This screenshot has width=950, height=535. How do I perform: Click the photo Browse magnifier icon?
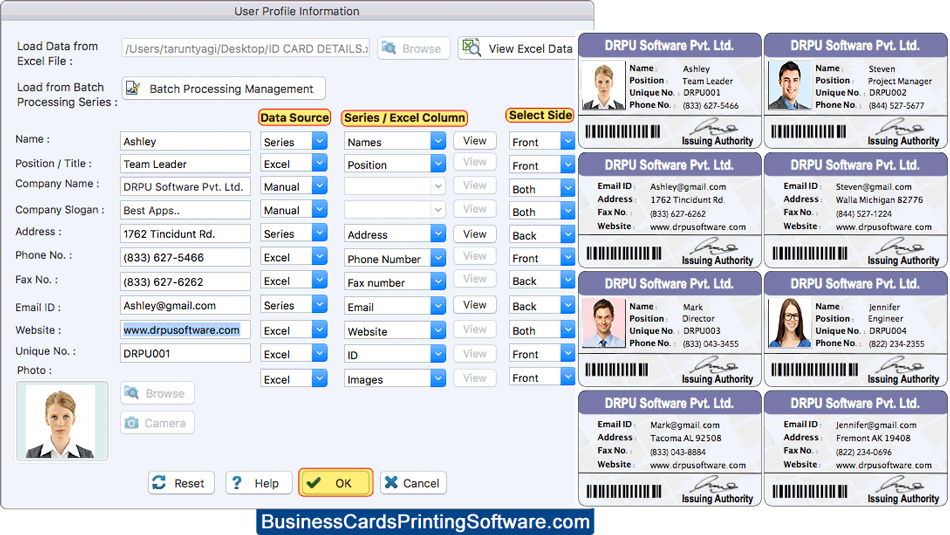(131, 393)
